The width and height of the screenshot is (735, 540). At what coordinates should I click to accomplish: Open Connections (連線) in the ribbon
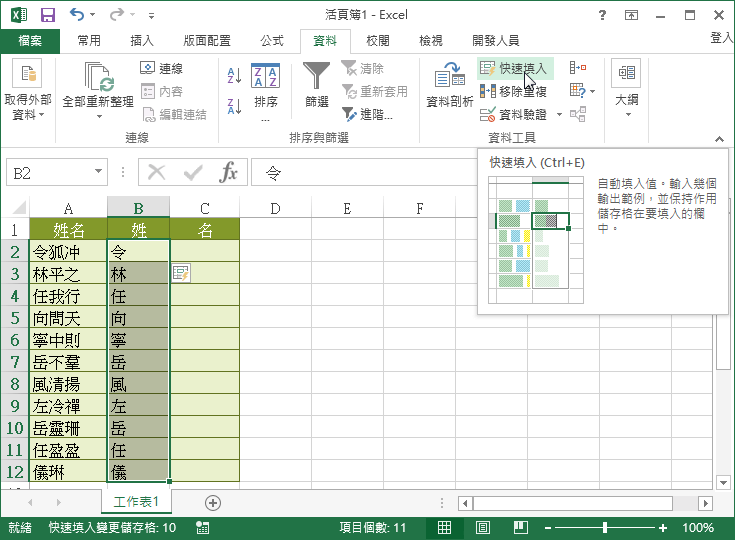162,68
